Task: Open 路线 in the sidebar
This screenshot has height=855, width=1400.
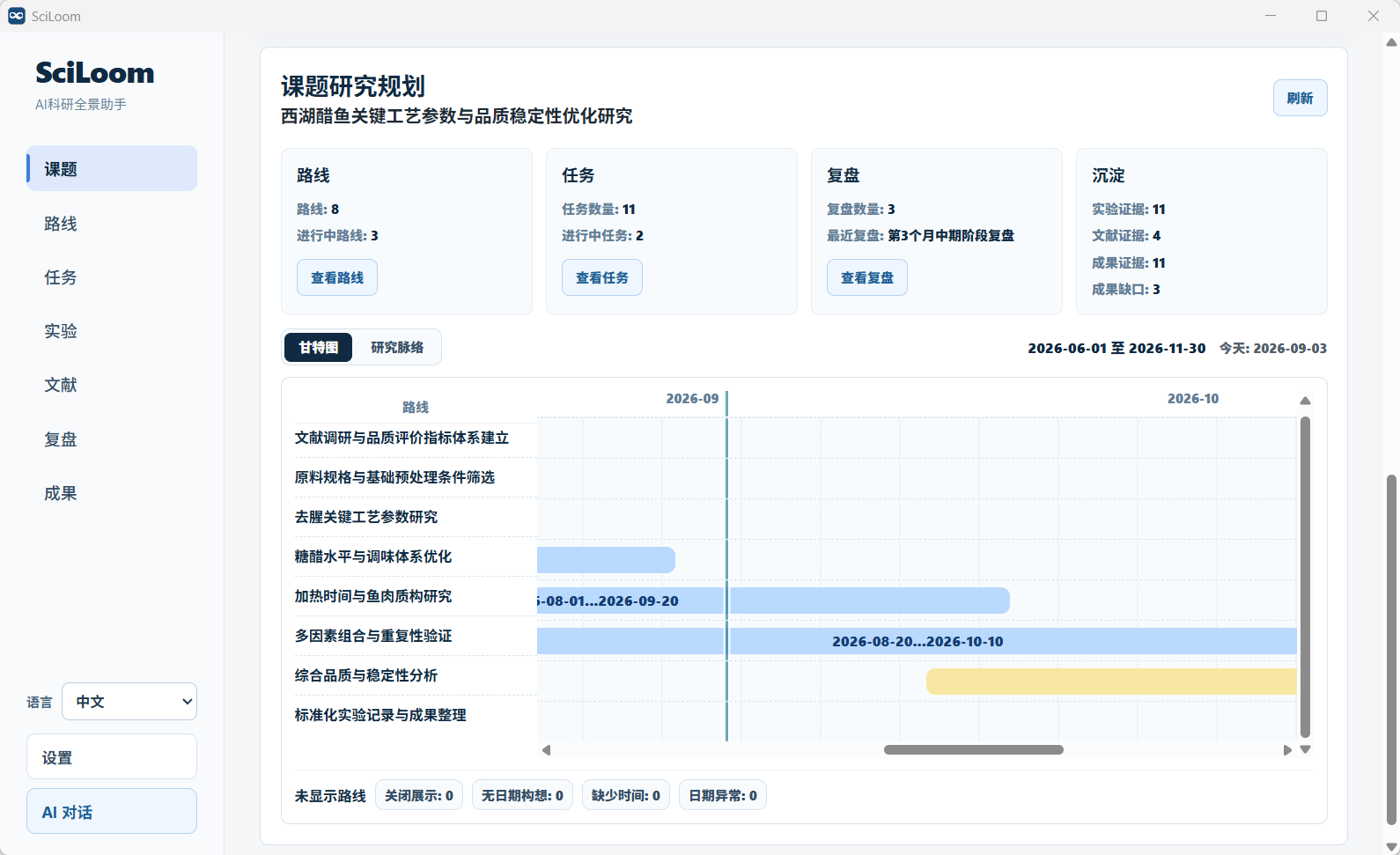Action: [x=112, y=224]
